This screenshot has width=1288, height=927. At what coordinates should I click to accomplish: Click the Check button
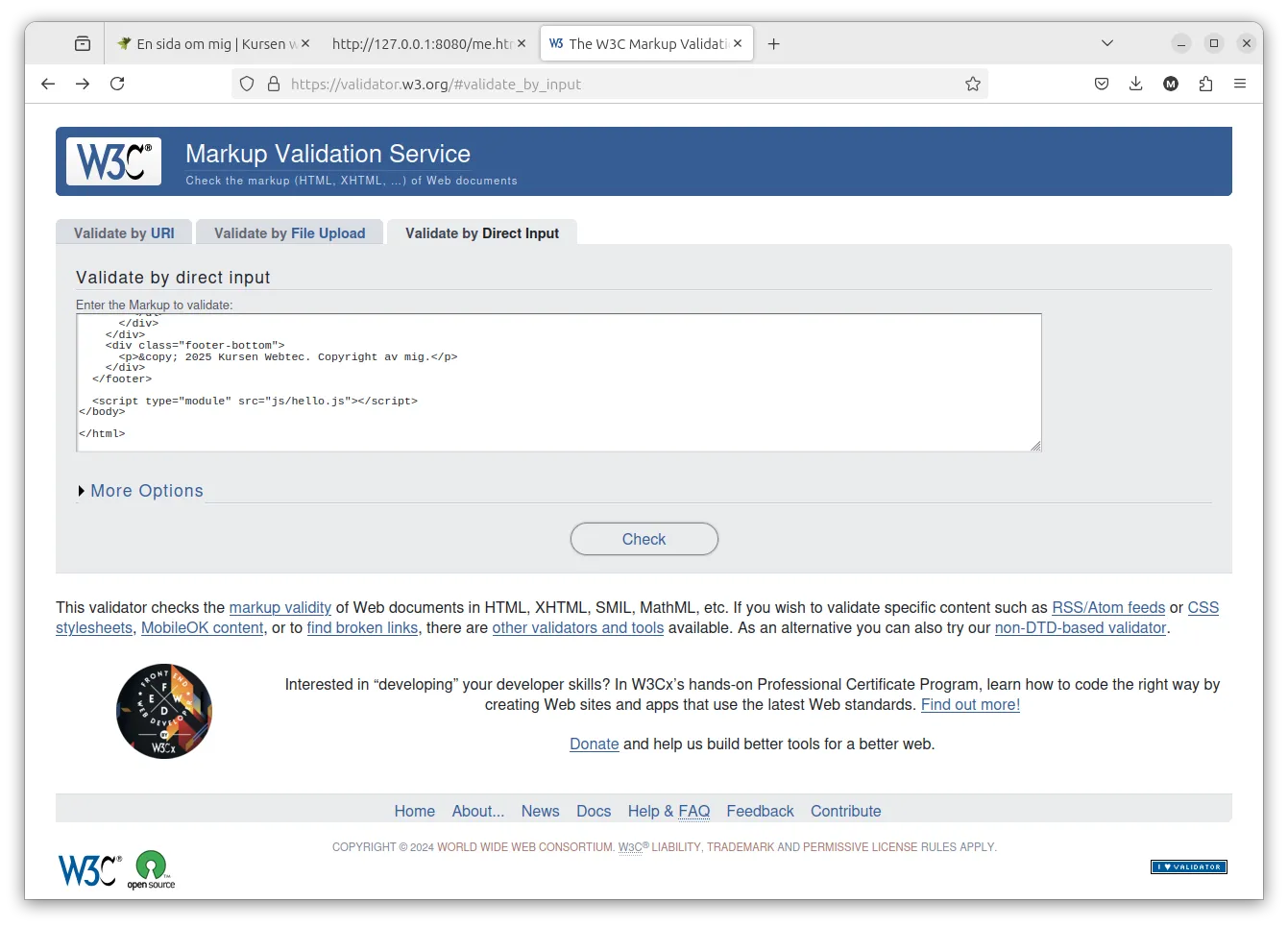pos(644,539)
